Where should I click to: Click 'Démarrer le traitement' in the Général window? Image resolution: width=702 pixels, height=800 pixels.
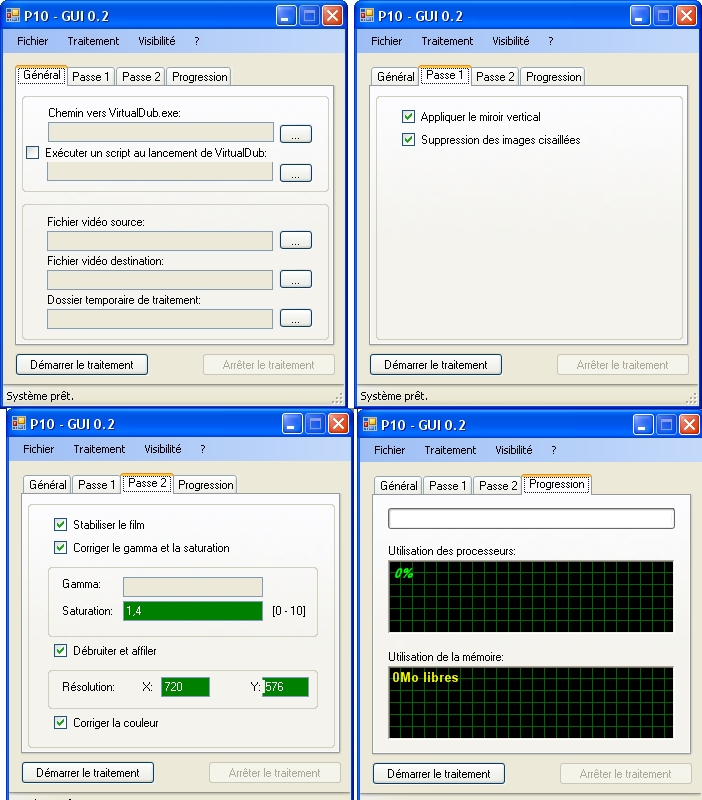point(82,365)
